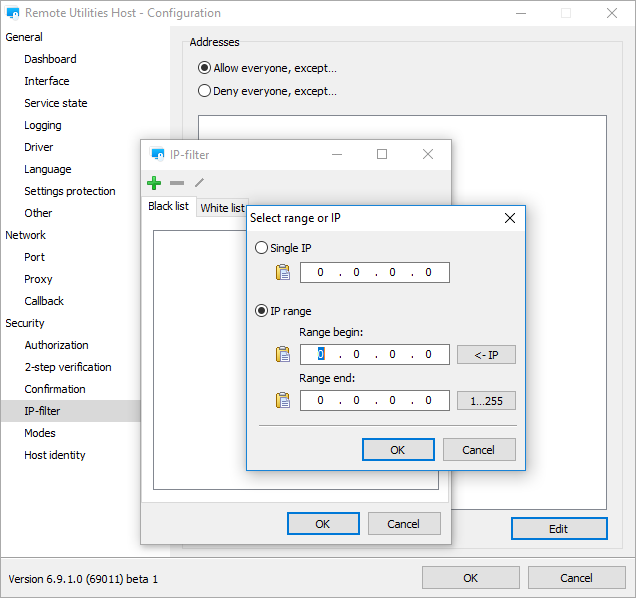Switch to the Black list tab
Screen dimensions: 636x598
(168, 207)
